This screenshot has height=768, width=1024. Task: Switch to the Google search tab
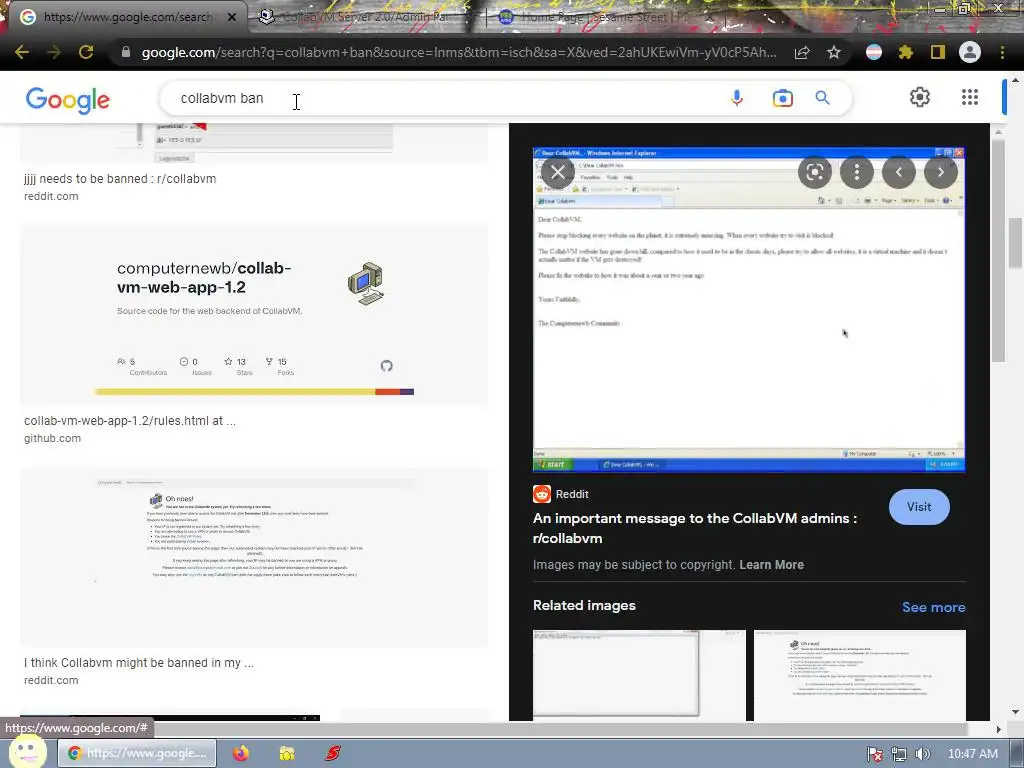(x=127, y=17)
